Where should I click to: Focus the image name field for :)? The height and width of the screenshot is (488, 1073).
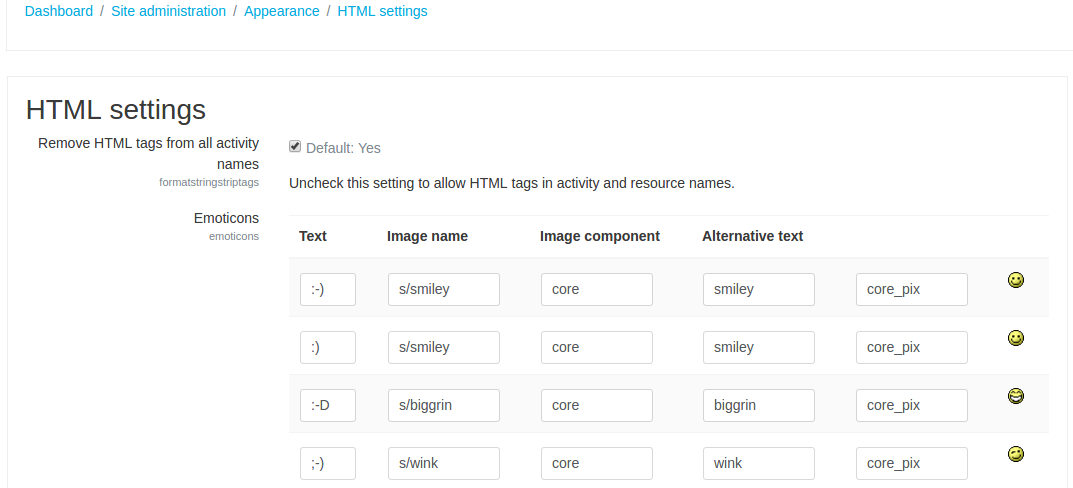(x=443, y=348)
